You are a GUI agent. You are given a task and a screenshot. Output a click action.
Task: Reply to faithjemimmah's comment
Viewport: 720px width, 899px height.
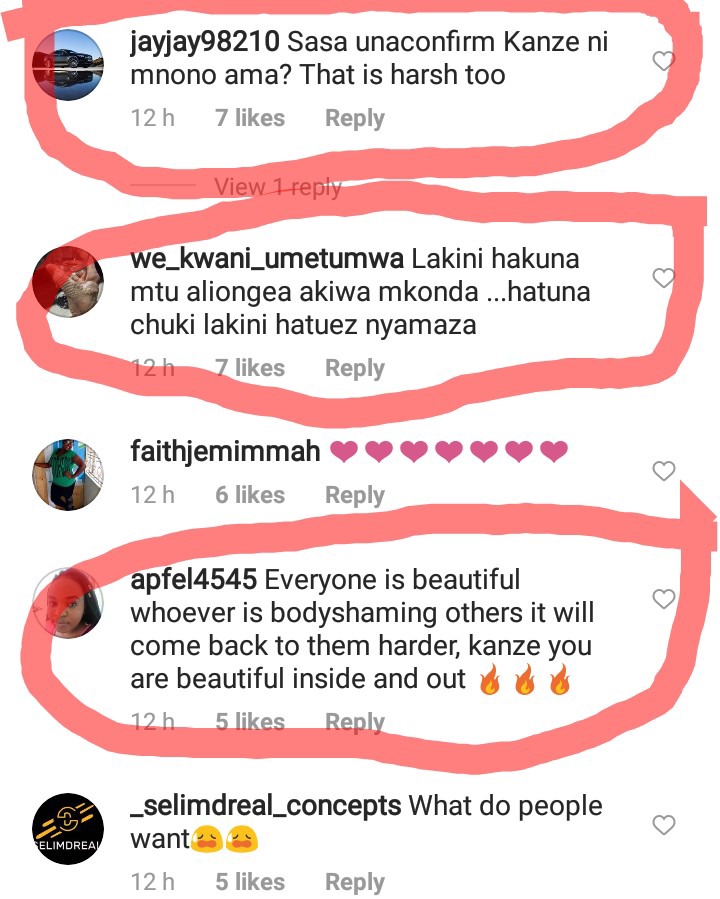(355, 495)
